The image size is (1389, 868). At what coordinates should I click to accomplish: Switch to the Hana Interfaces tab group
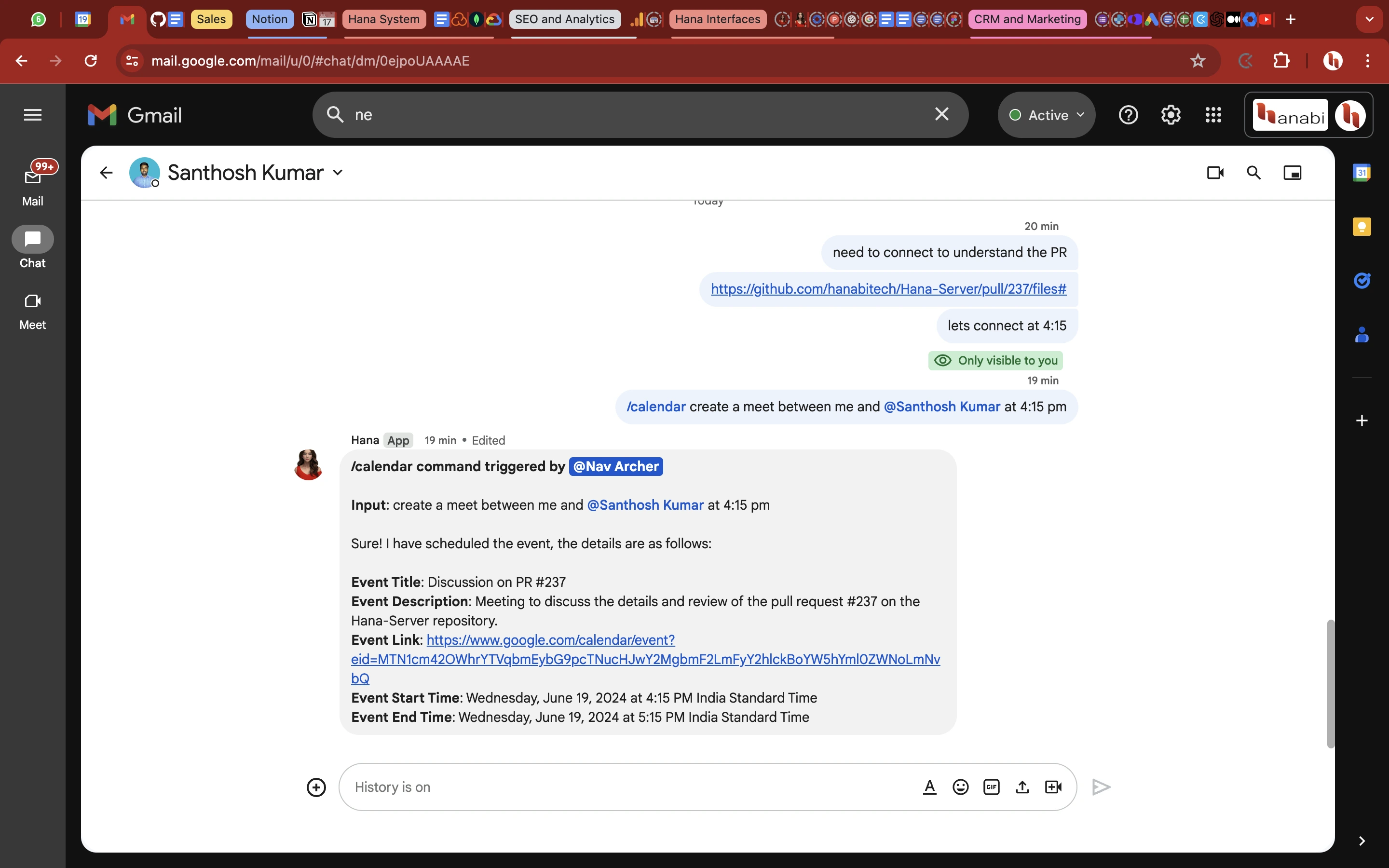(x=718, y=19)
